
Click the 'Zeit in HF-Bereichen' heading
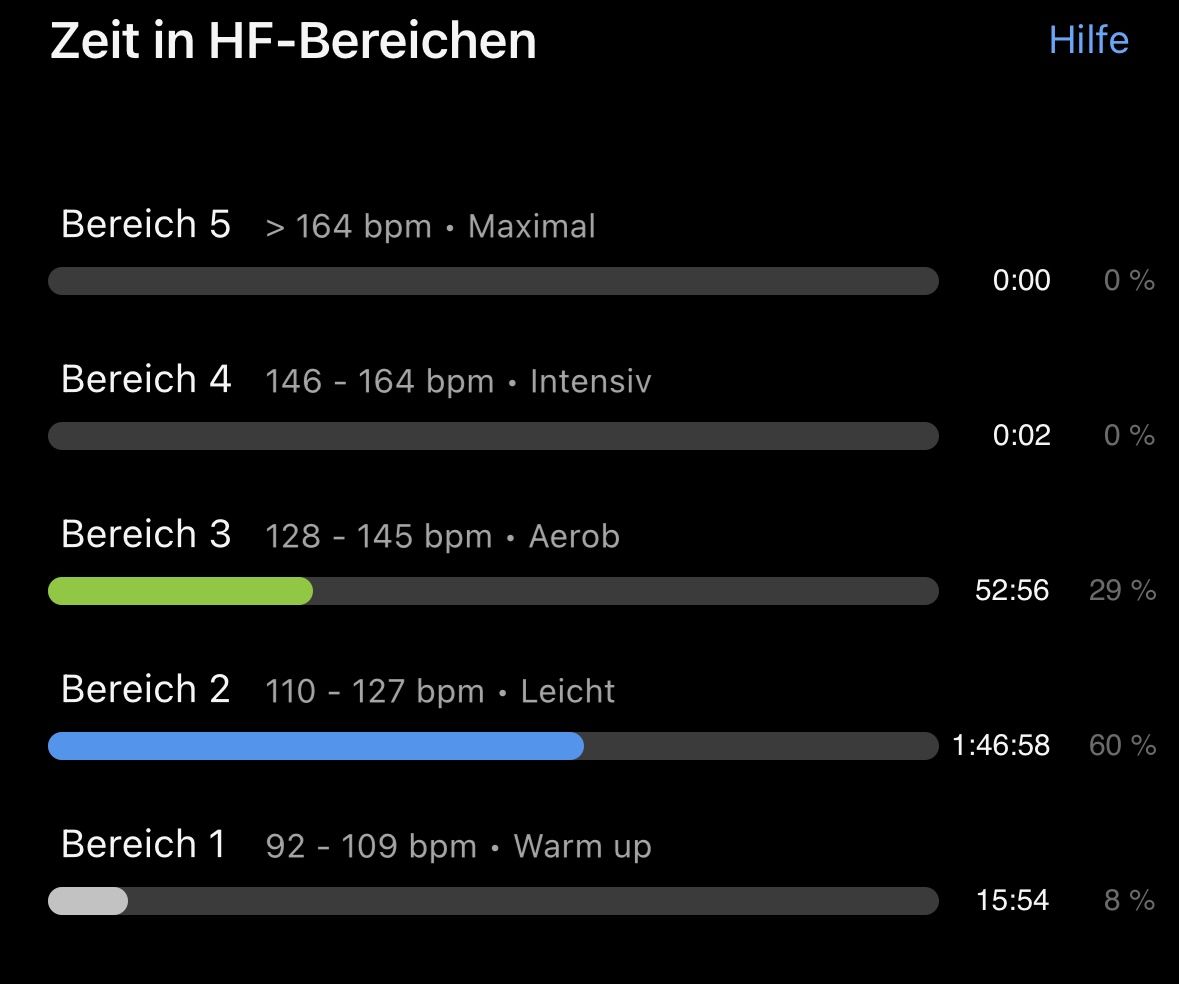pyautogui.click(x=293, y=41)
